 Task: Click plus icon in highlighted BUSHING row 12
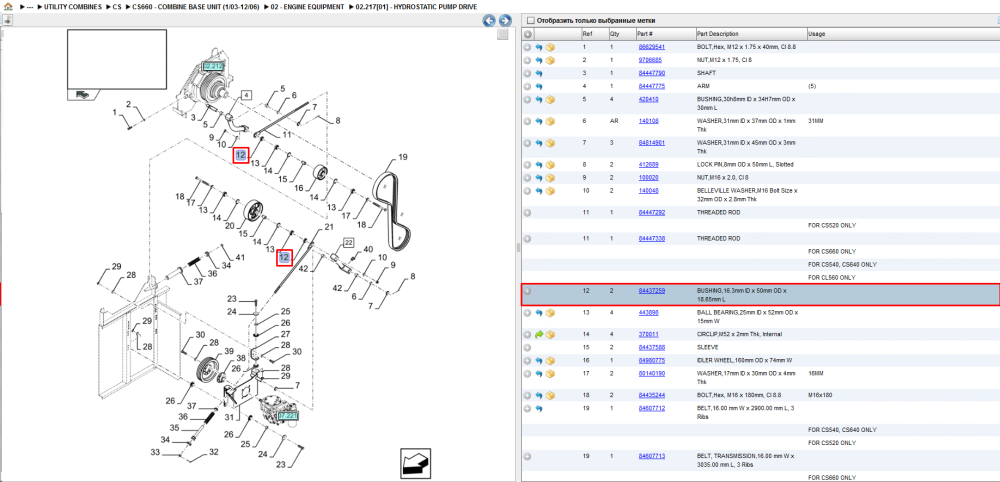click(x=527, y=291)
